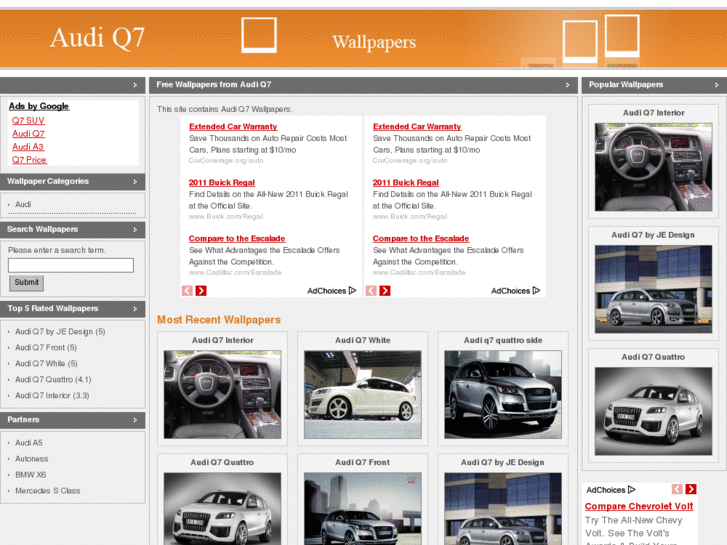Image resolution: width=727 pixels, height=545 pixels.
Task: Open the Q7 SUV ad link
Action: coord(28,121)
